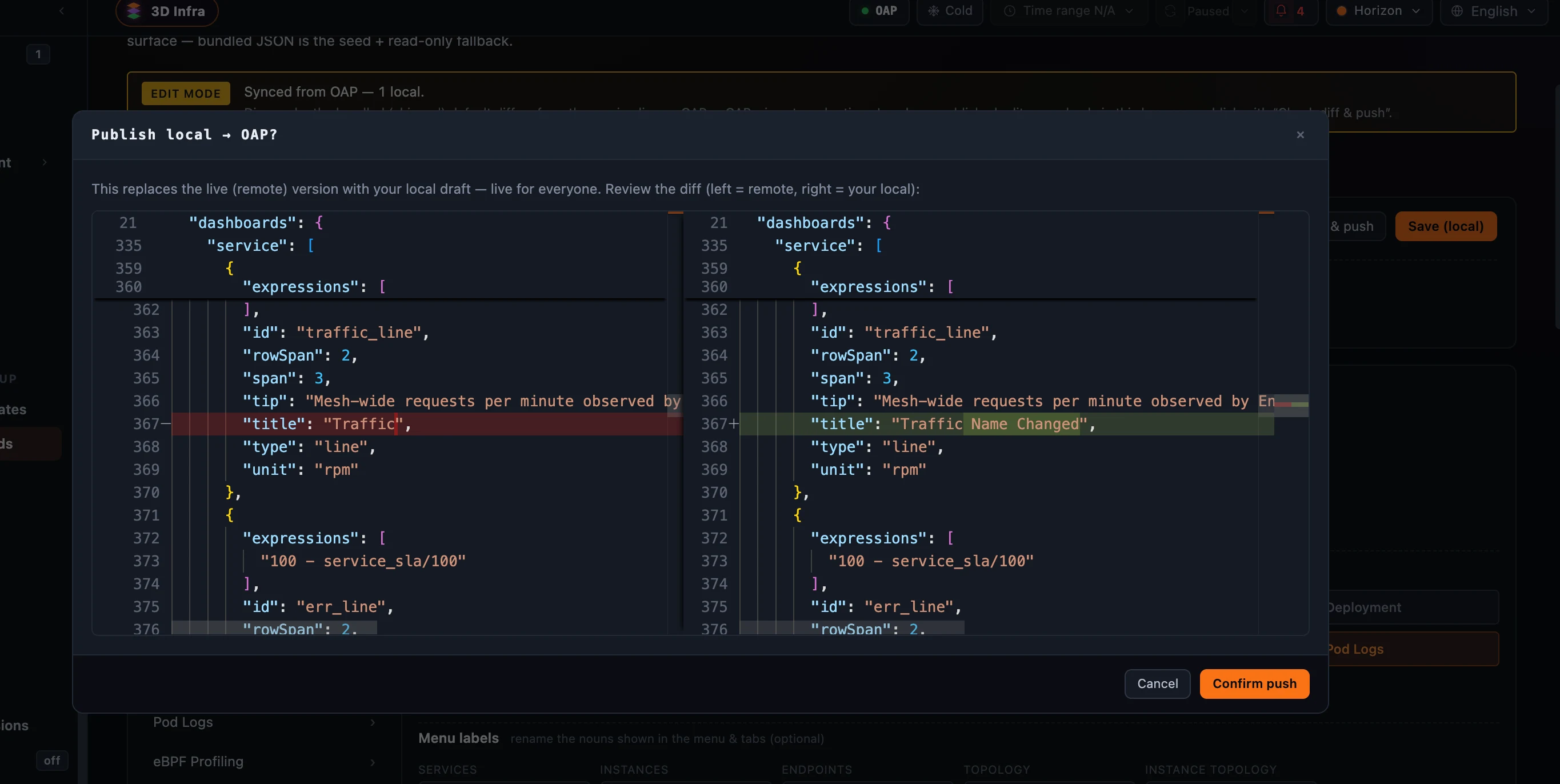
Task: Expand the eBPF Profiling row
Action: pos(264,762)
